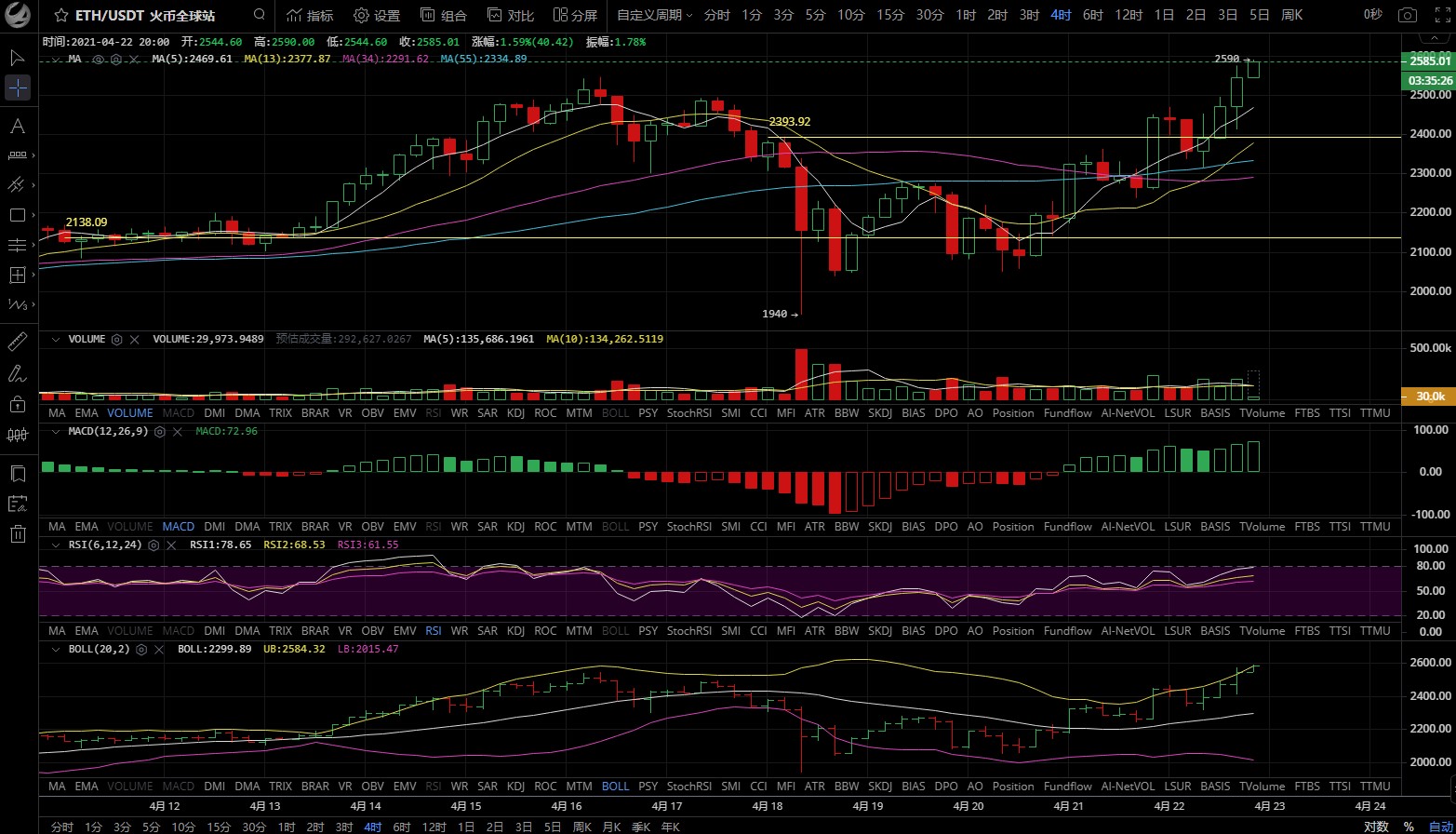Click the search magnifier icon
1456x834 pixels.
point(259,15)
